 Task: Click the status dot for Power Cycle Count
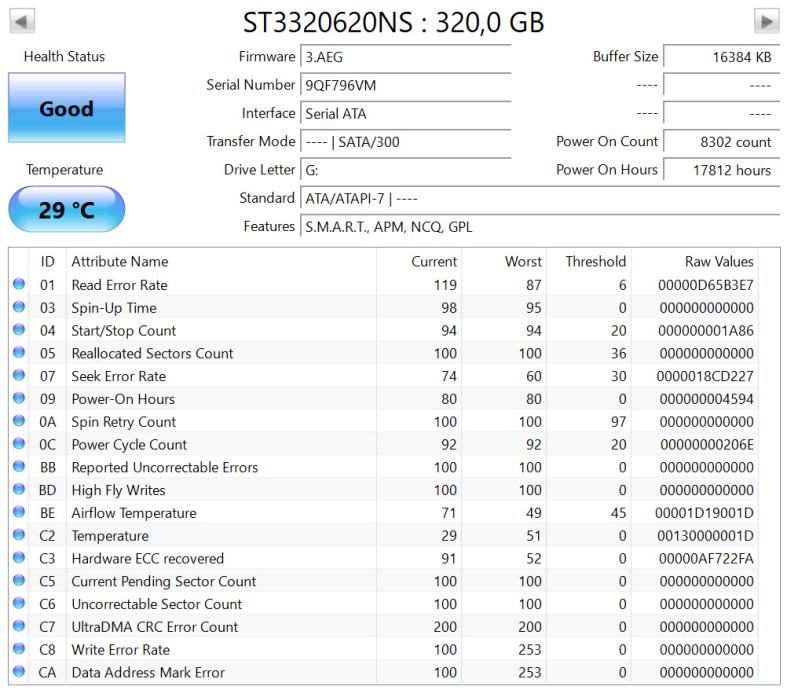(x=19, y=444)
